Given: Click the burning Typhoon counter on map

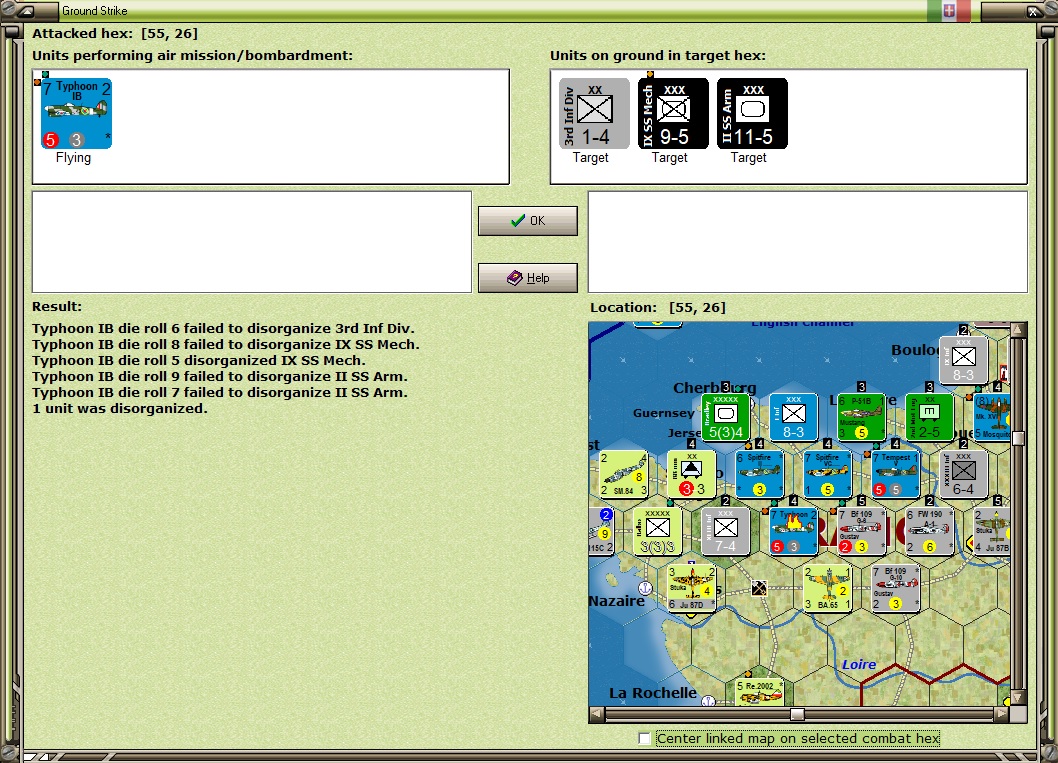Looking at the screenshot, I should click(x=794, y=531).
